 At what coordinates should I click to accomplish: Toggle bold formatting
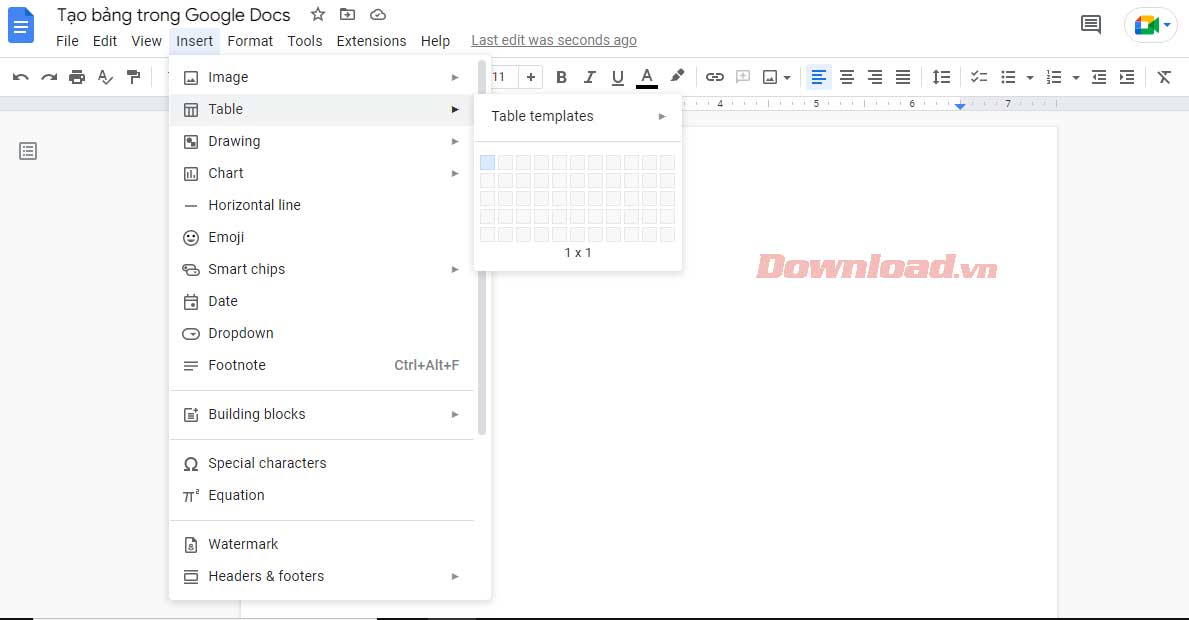(561, 76)
